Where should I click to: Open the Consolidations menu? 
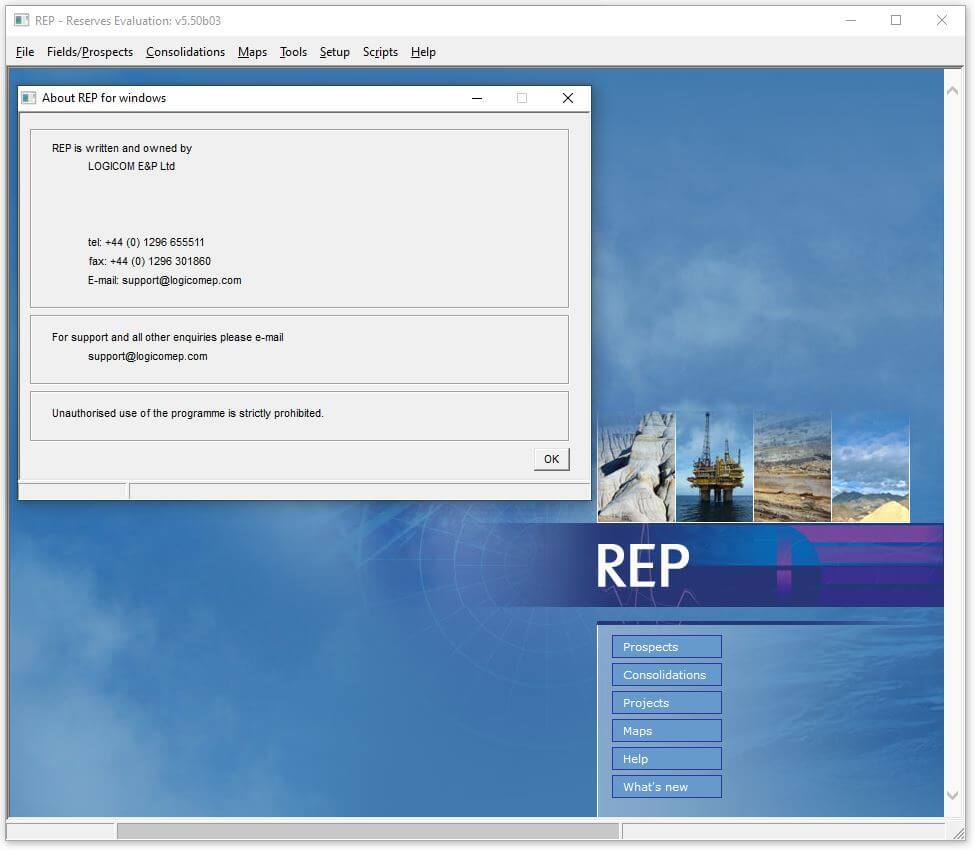[185, 52]
